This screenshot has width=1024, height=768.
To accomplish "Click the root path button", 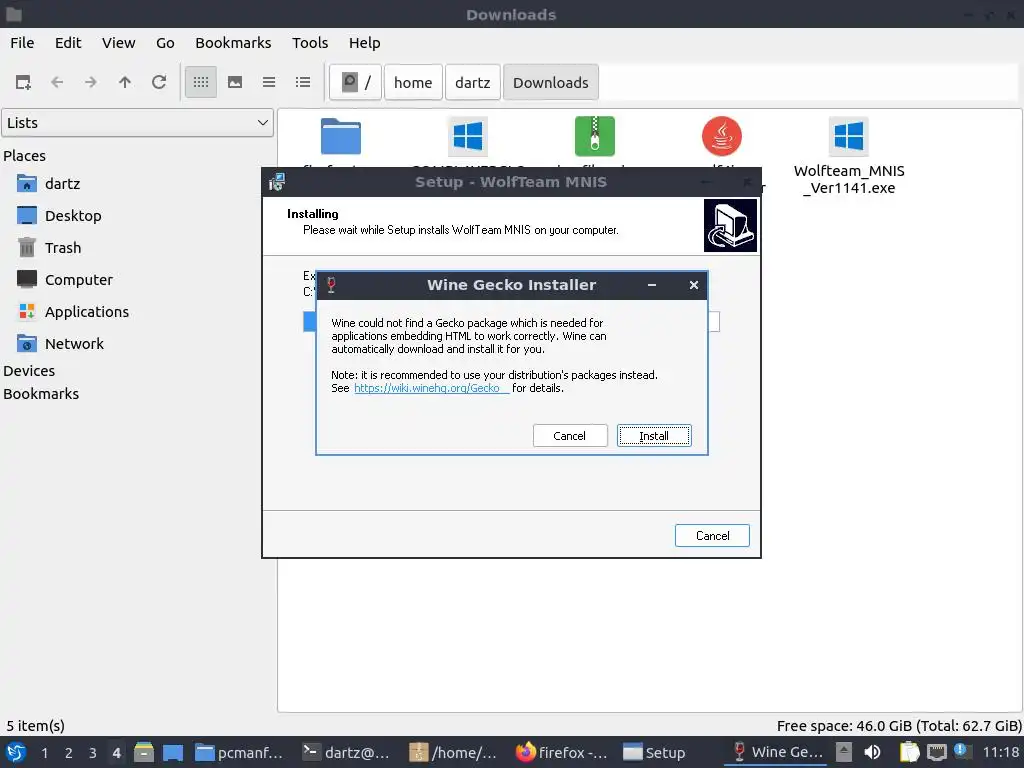I will pos(355,82).
